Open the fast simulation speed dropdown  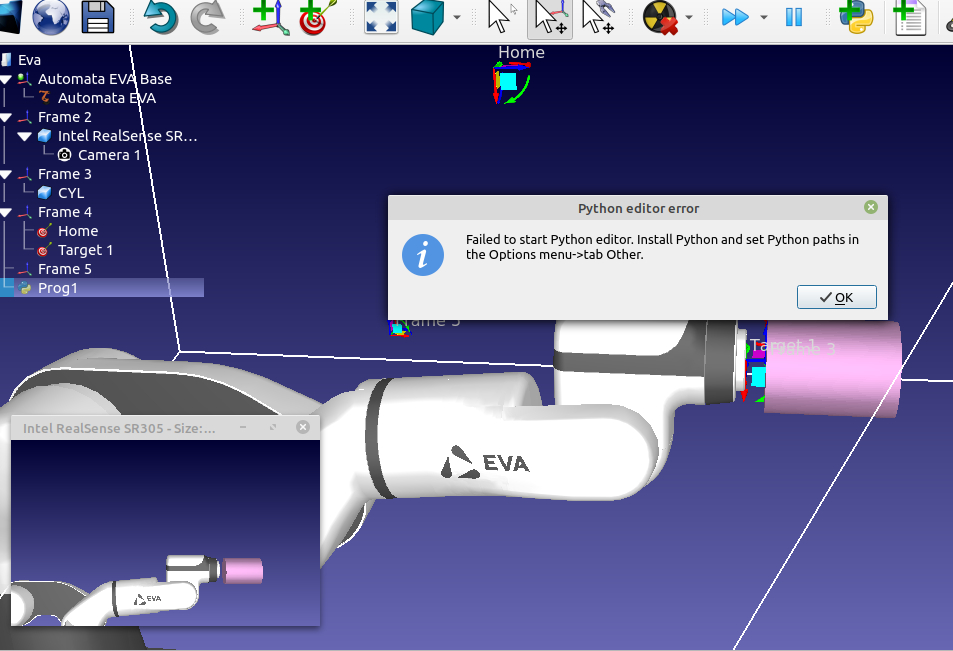click(764, 17)
